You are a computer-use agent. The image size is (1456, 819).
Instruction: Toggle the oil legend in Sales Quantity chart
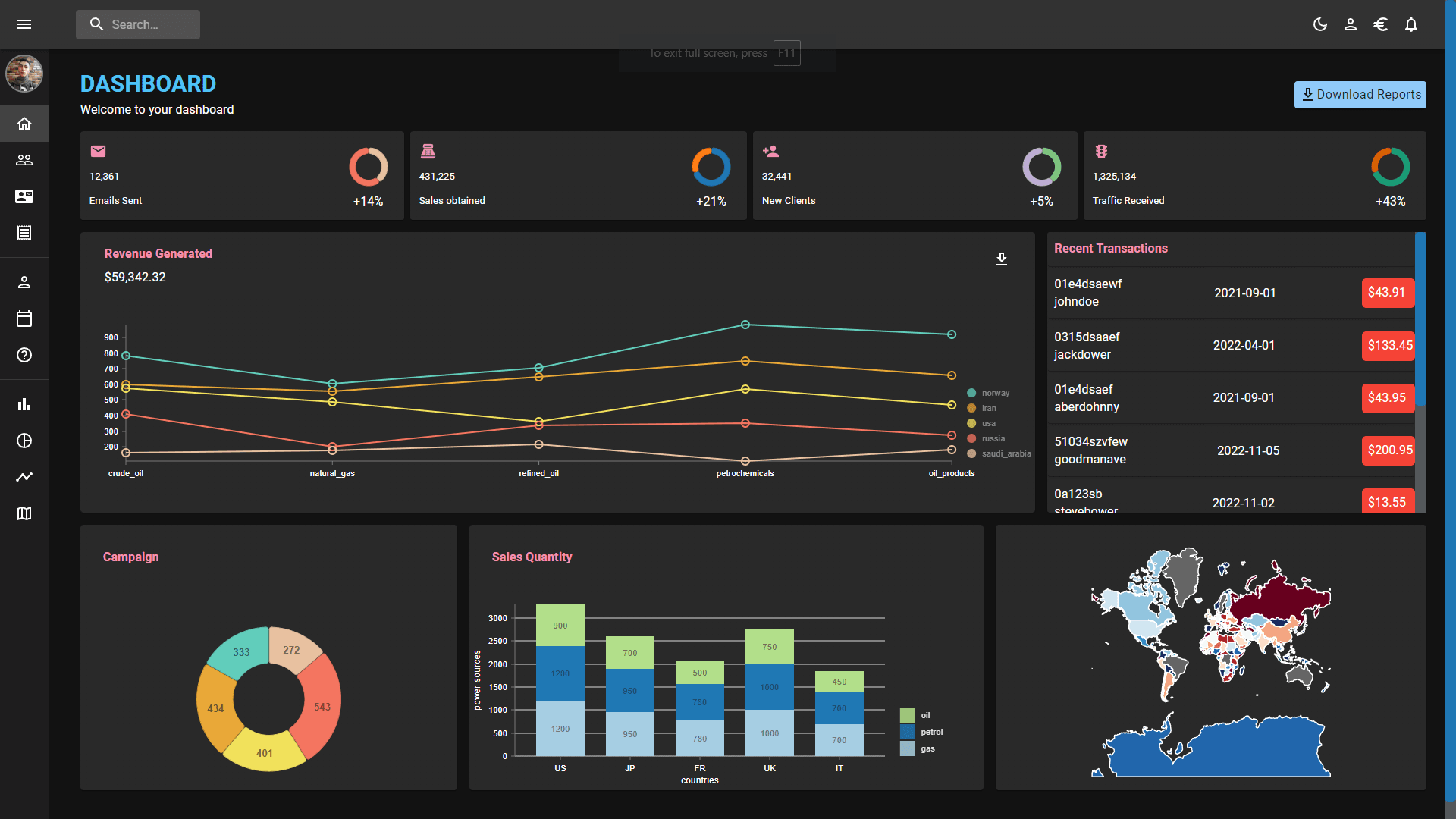pyautogui.click(x=918, y=714)
